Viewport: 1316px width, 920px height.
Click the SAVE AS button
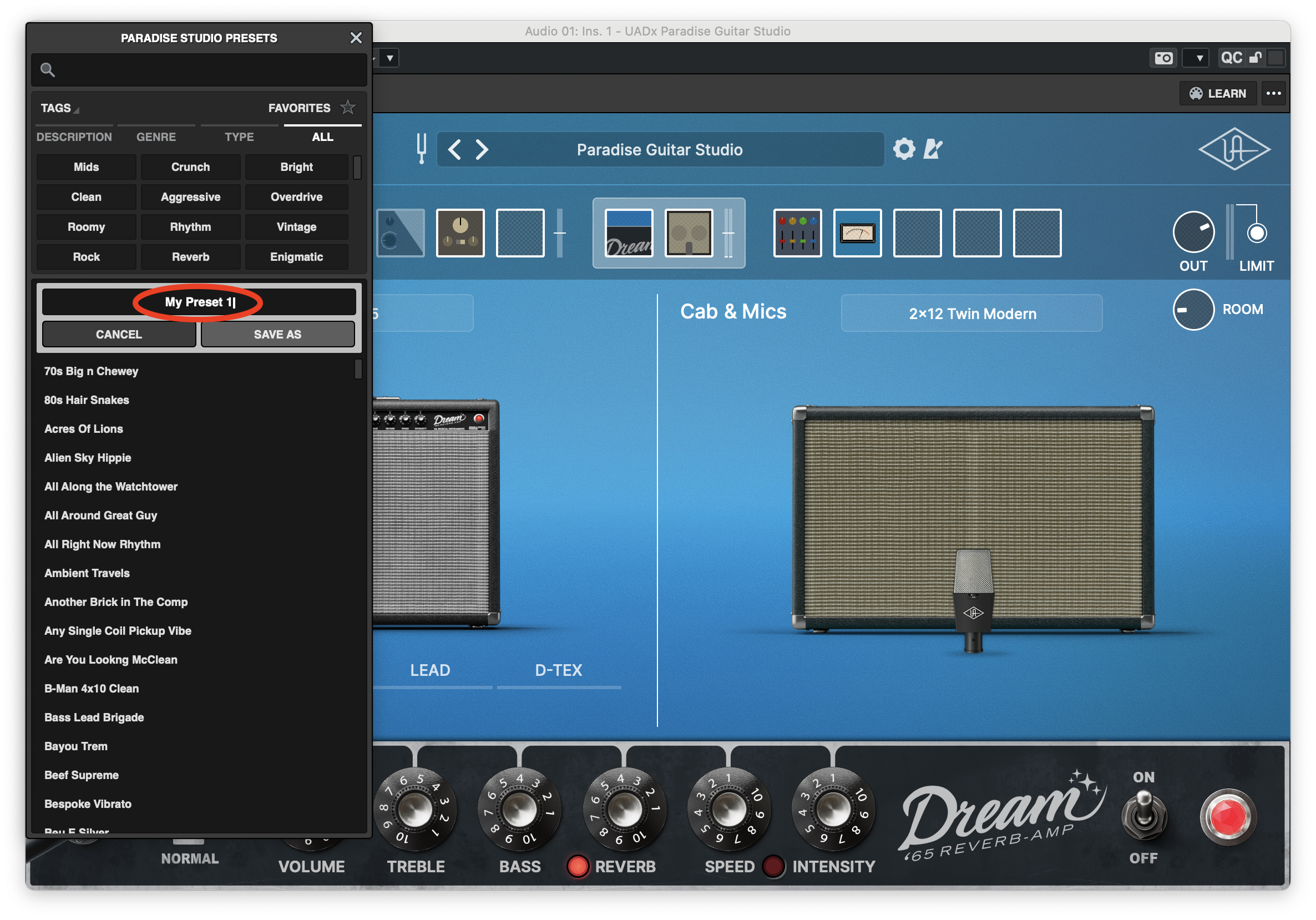277,334
